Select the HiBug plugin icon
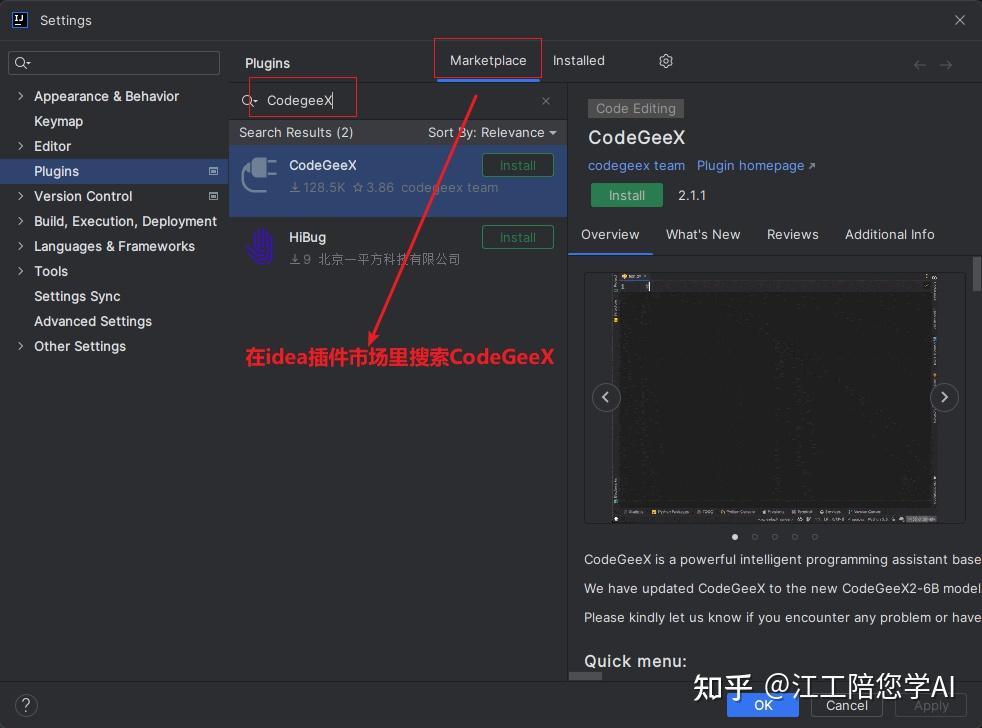The image size is (982, 728). (259, 246)
